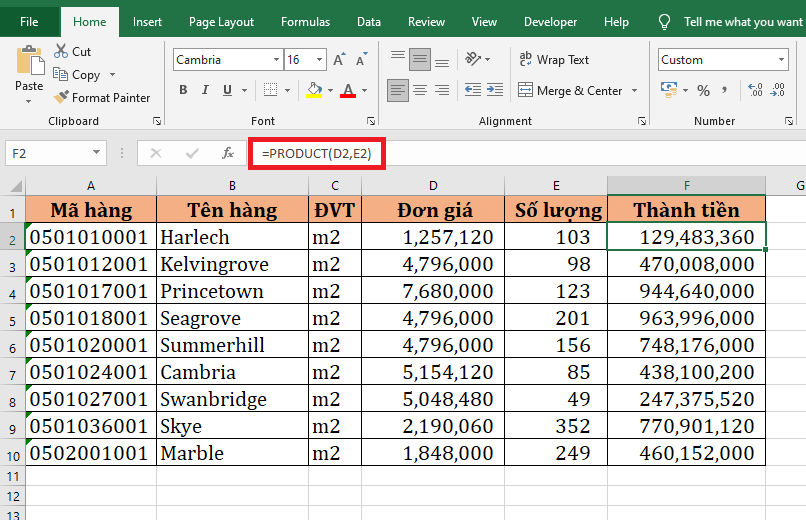Click the Accounting Number Format icon
This screenshot has height=520, width=806.
coord(669,90)
